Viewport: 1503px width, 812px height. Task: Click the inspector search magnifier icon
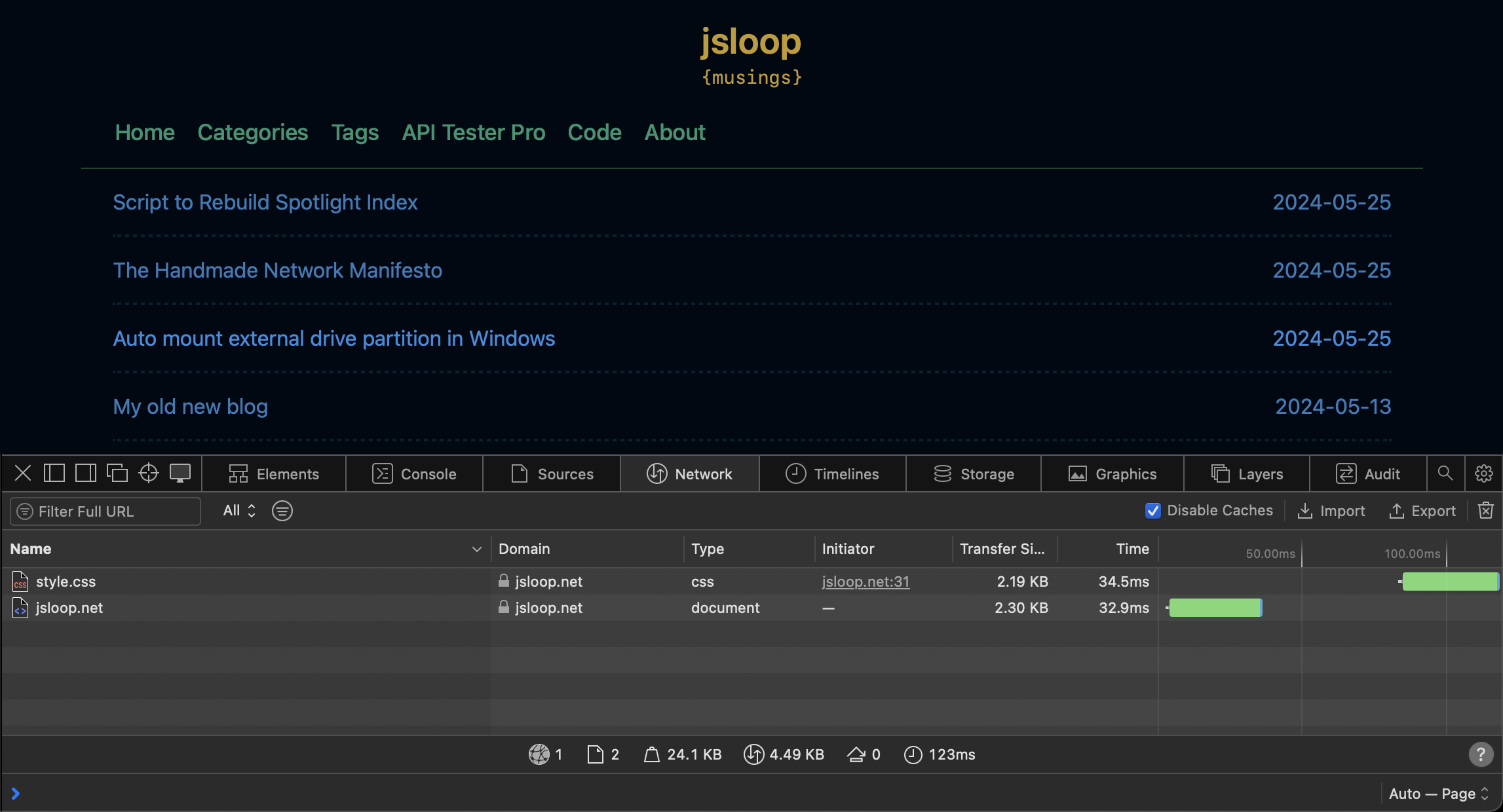(1445, 473)
